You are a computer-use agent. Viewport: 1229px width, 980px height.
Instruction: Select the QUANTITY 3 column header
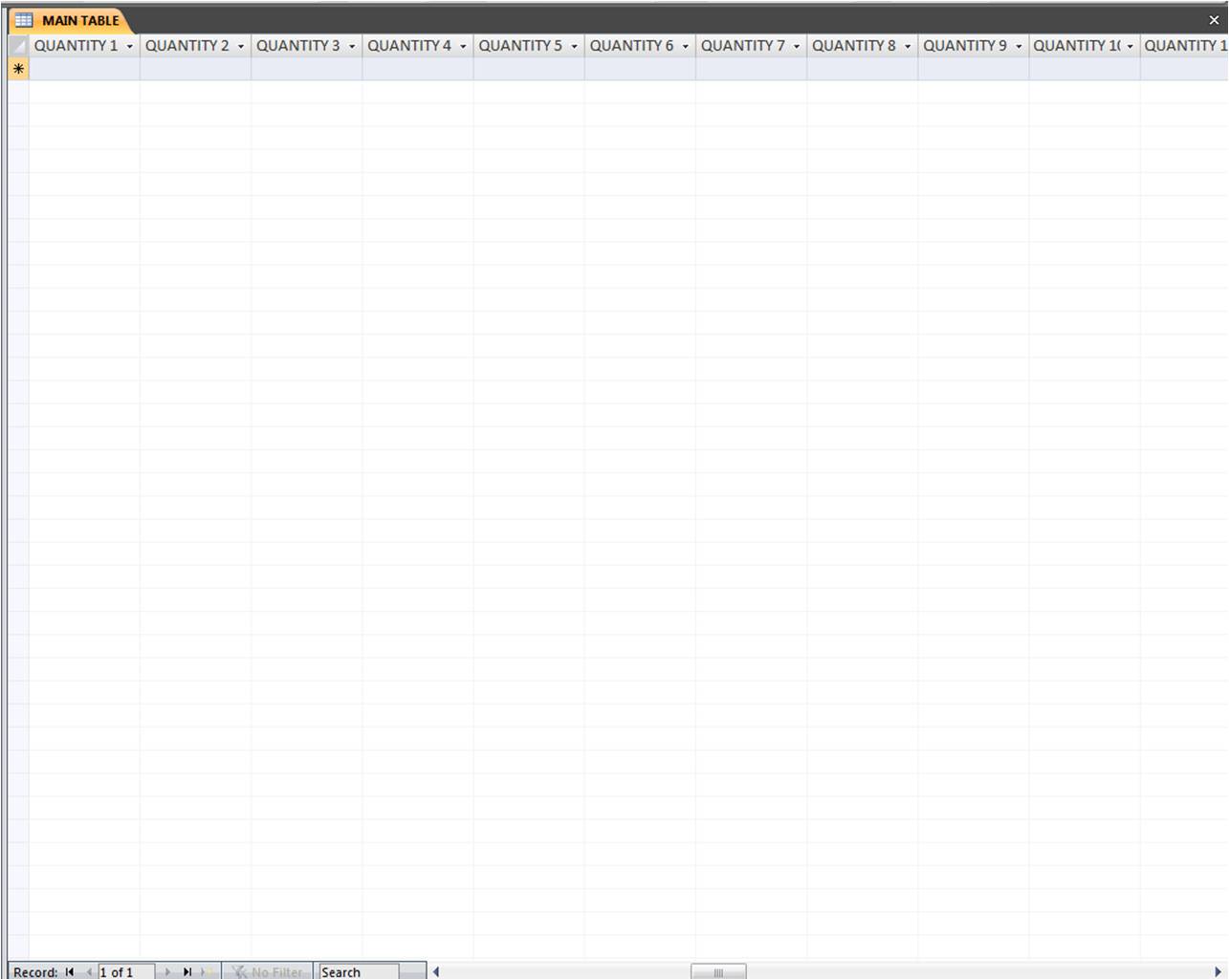pos(306,46)
